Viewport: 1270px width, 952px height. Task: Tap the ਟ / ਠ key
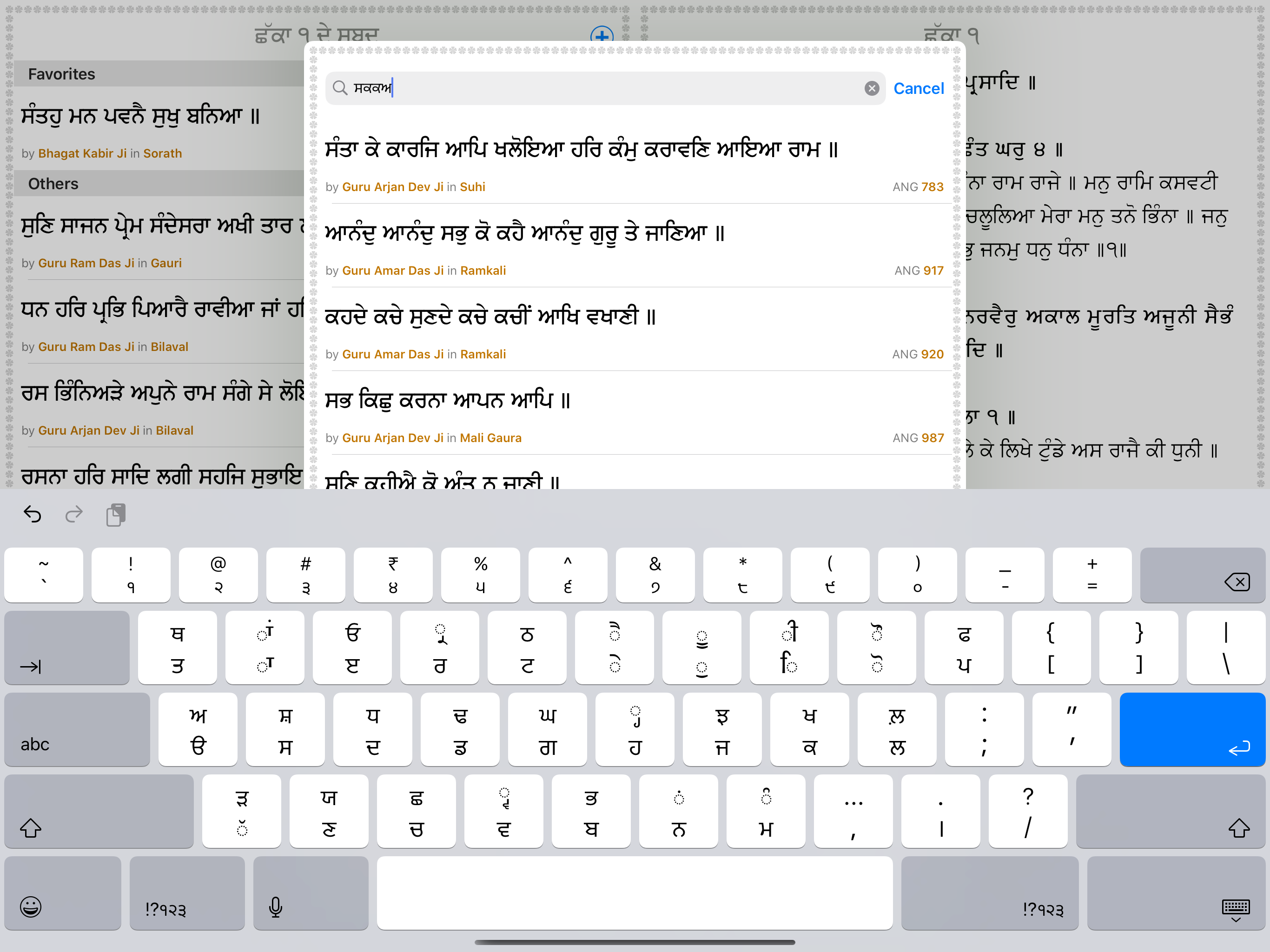coord(527,647)
